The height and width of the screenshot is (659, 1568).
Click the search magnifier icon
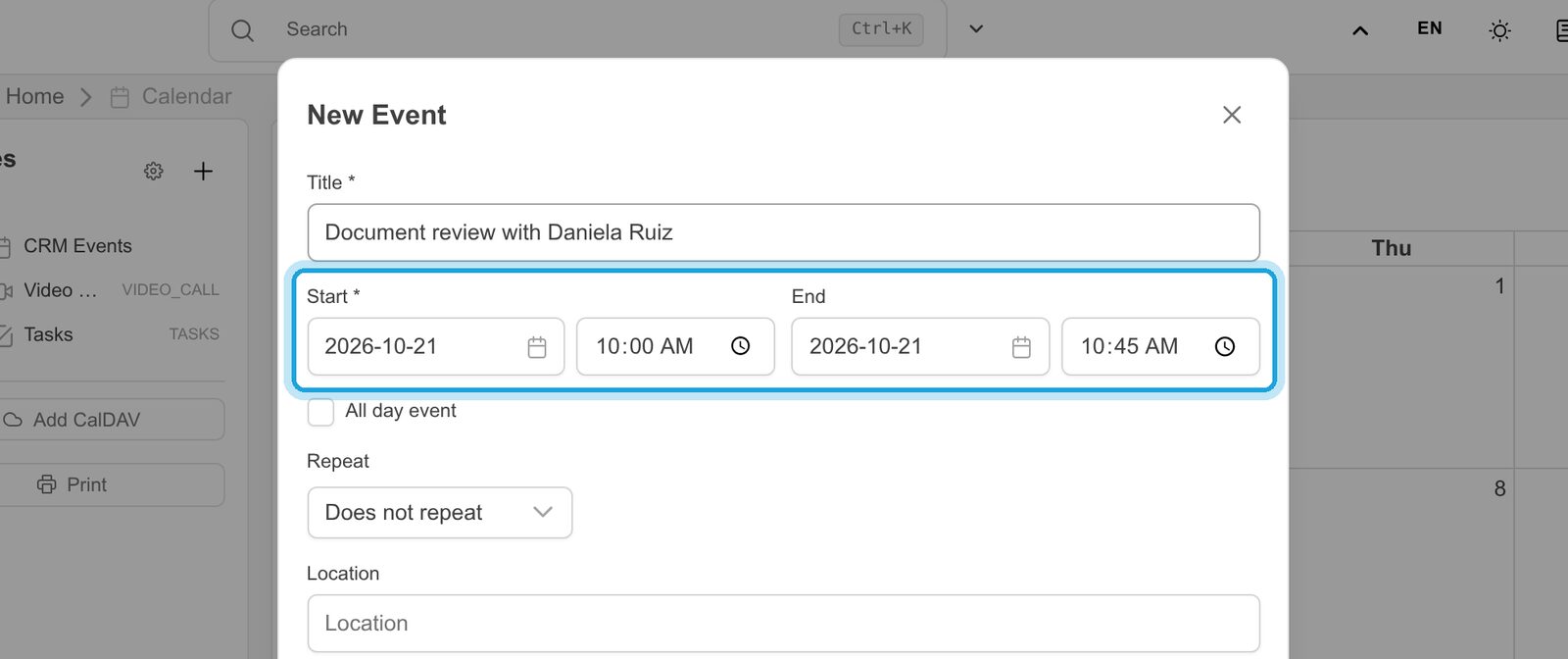click(x=242, y=30)
